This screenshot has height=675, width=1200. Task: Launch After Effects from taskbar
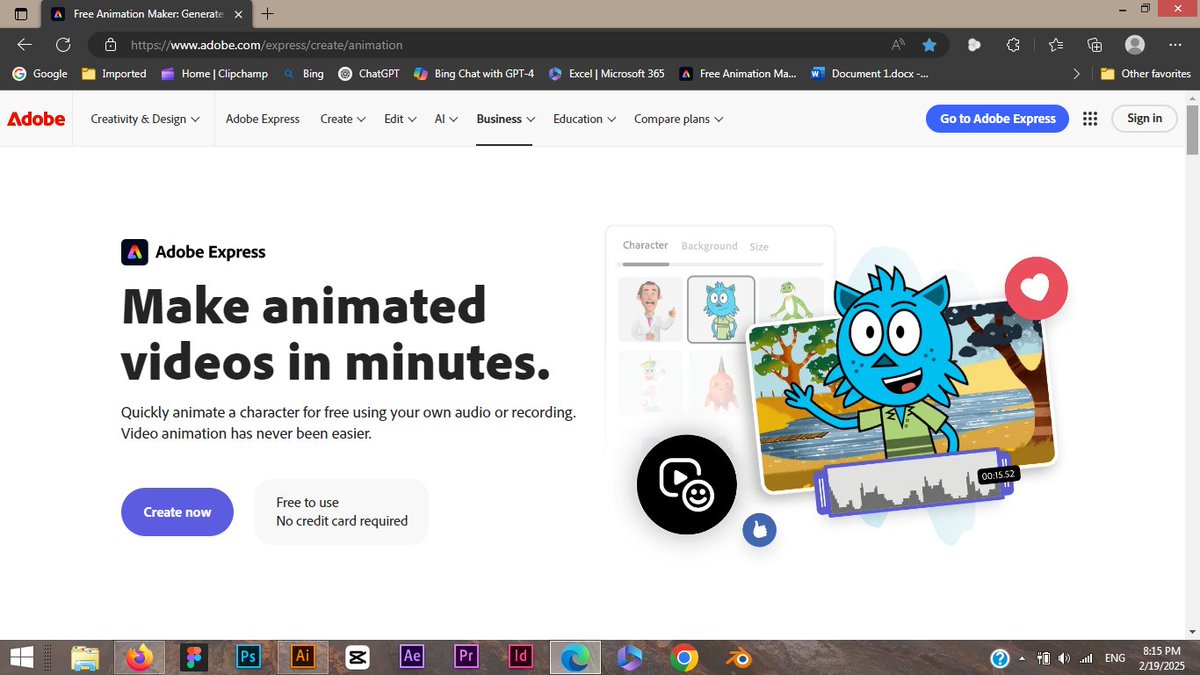point(411,657)
